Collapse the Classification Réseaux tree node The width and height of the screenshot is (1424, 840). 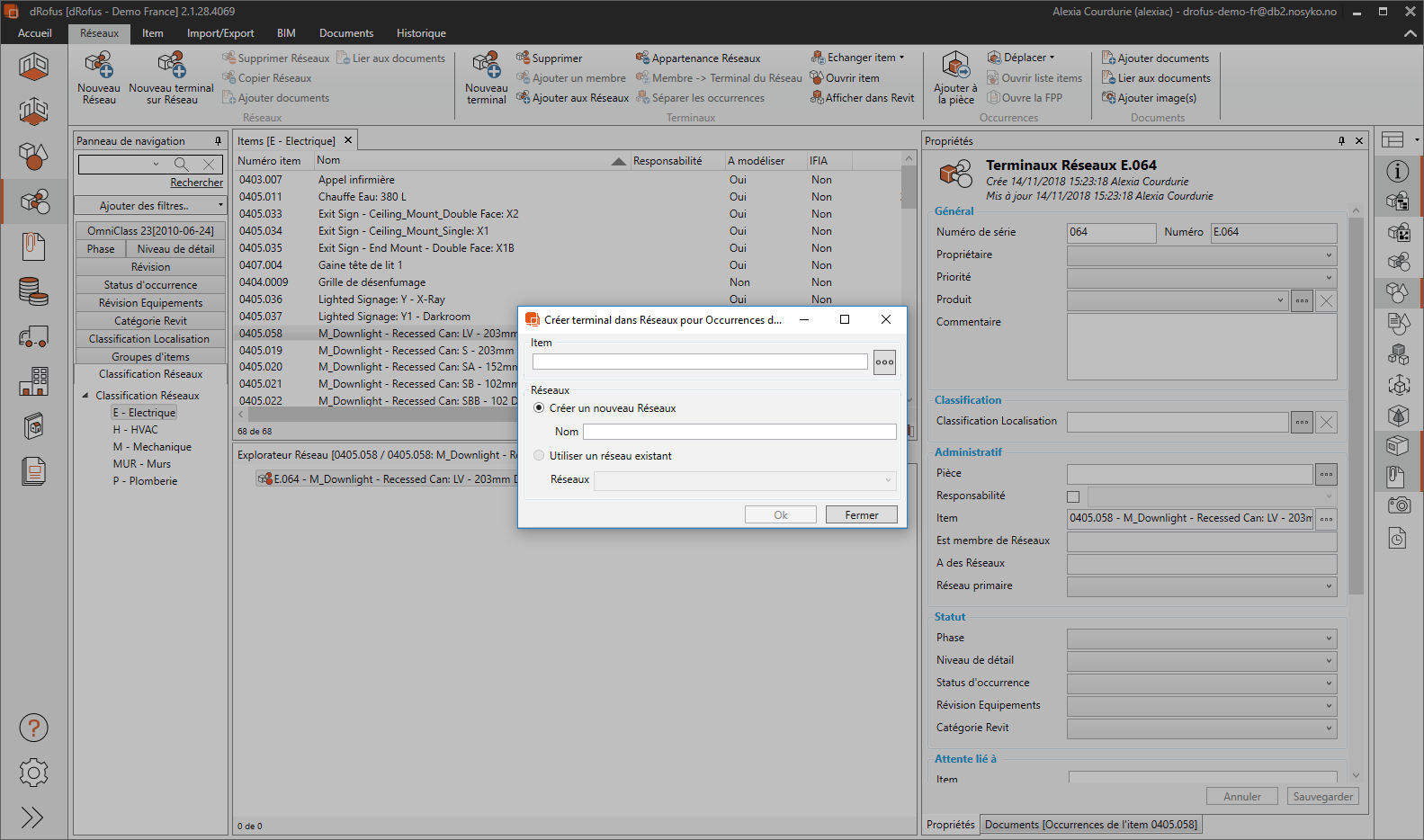click(85, 396)
